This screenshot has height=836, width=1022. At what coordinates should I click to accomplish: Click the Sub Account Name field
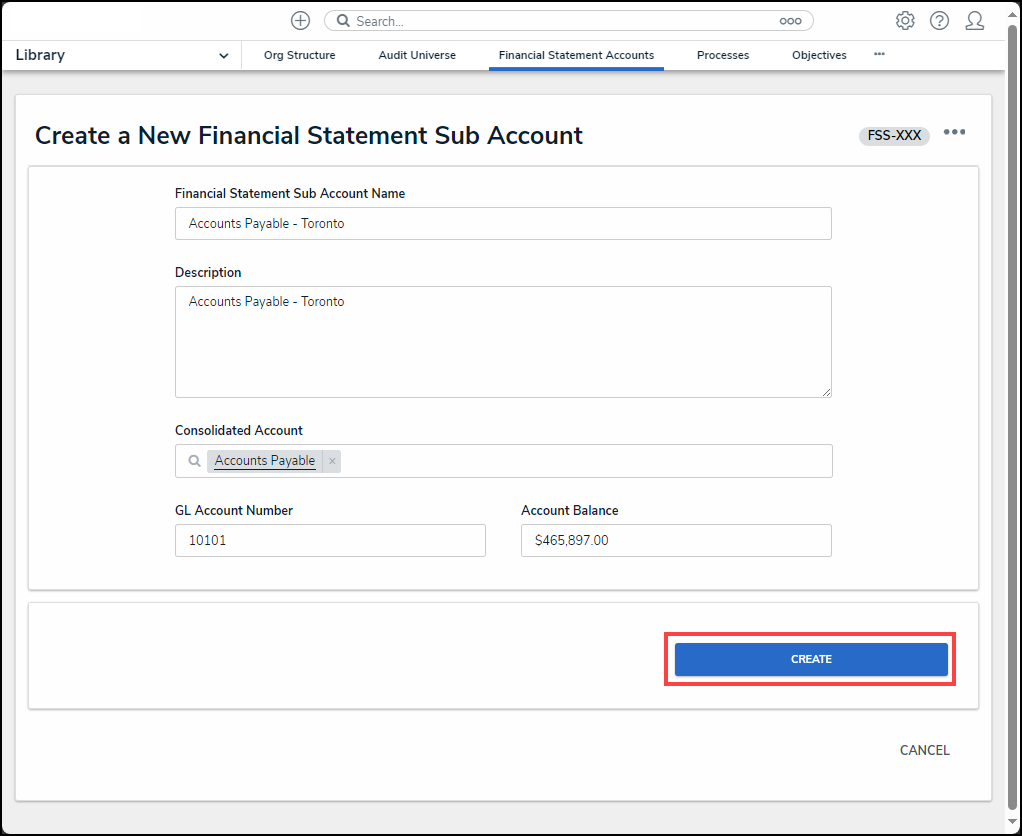pyautogui.click(x=503, y=224)
